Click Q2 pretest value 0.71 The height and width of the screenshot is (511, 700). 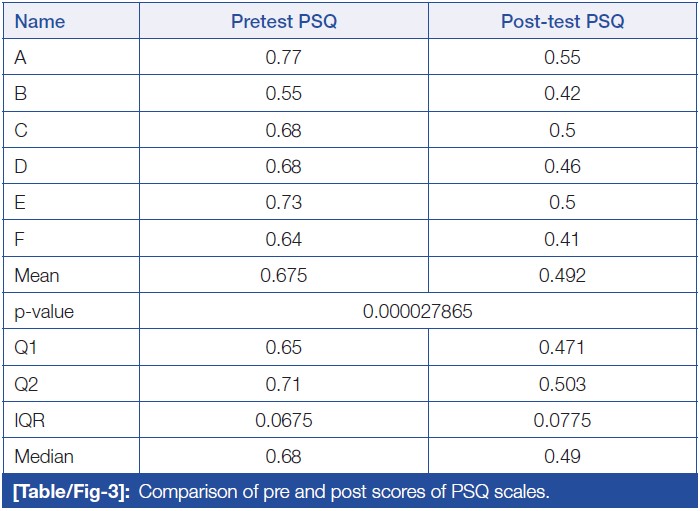(284, 385)
